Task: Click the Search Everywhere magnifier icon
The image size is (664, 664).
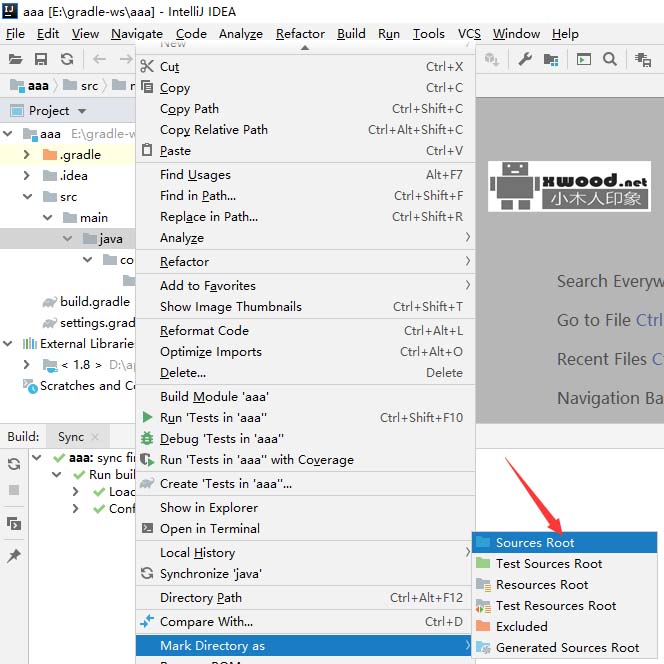Action: pyautogui.click(x=610, y=59)
